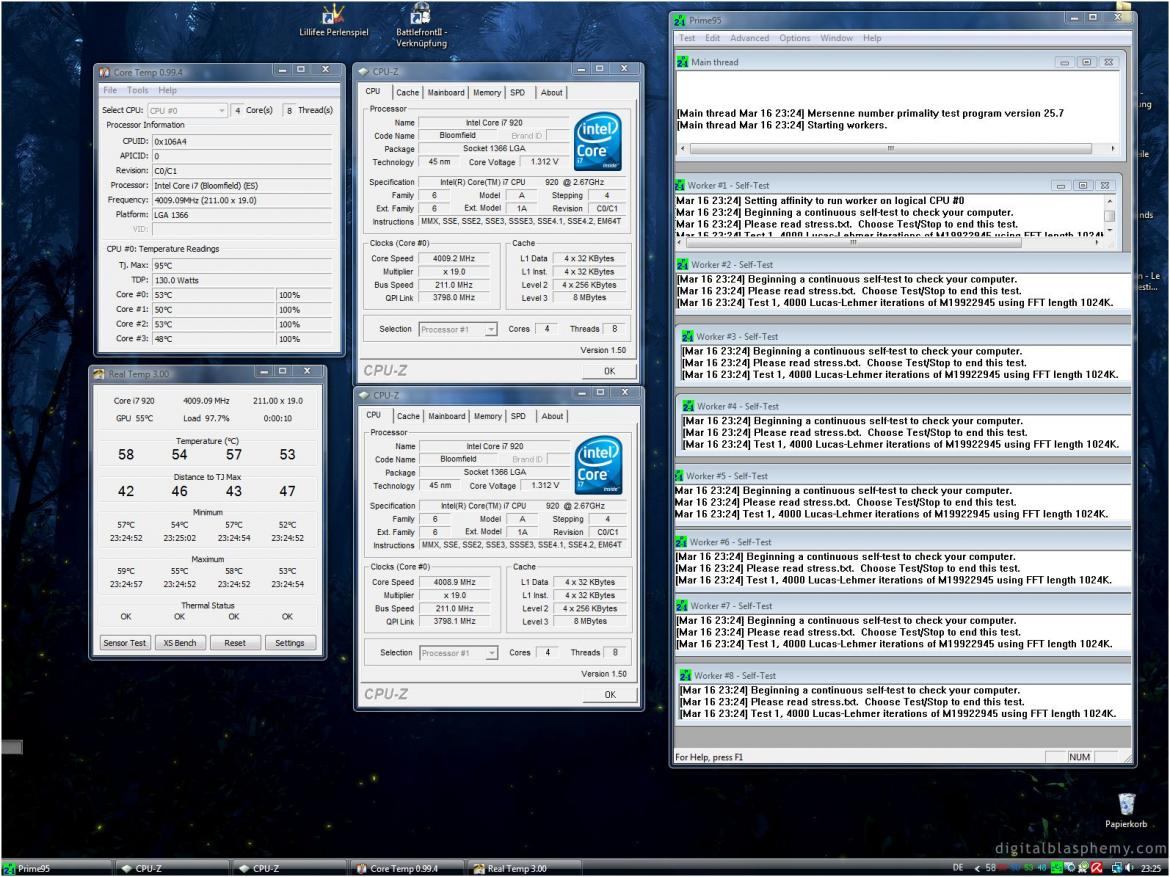Switch to Prime95 via the taskbar button
The image size is (1170, 877).
click(57, 868)
